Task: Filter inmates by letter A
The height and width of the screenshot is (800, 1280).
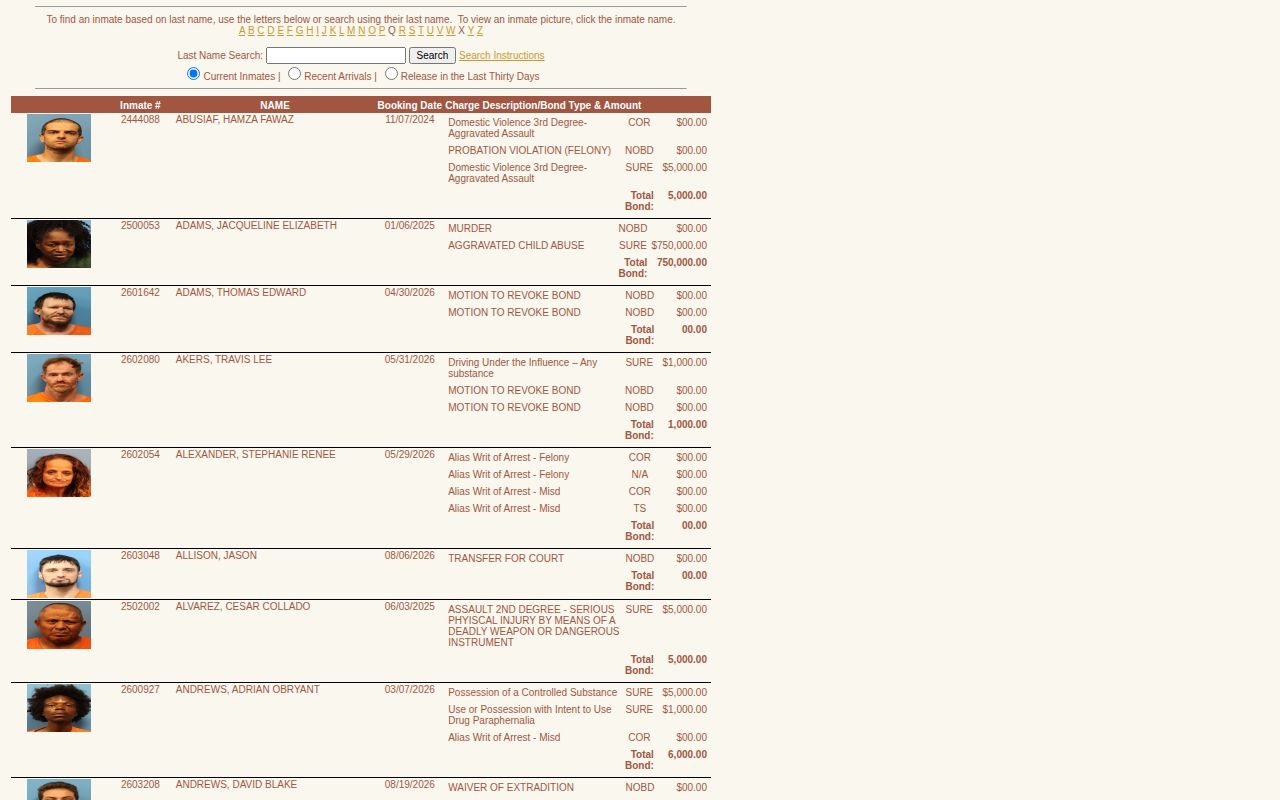Action: coord(242,31)
